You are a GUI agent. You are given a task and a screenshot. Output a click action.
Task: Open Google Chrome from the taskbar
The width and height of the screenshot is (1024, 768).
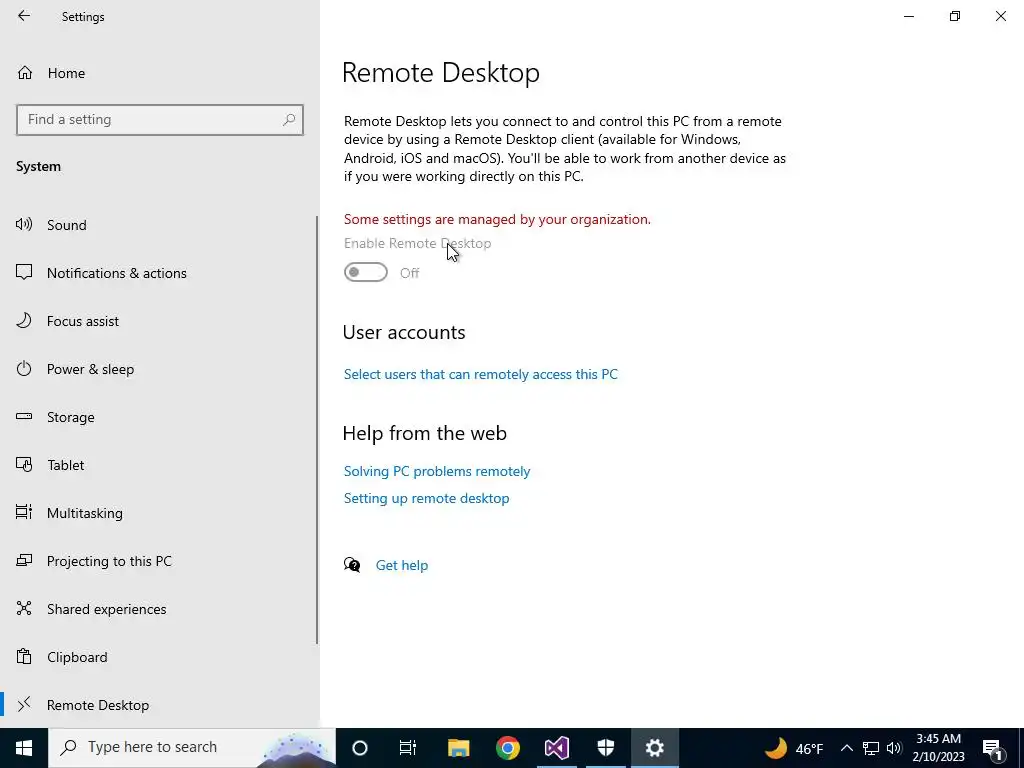(507, 748)
